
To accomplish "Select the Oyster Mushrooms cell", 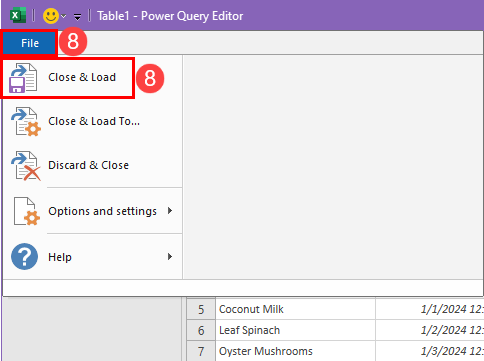I will tap(295, 351).
